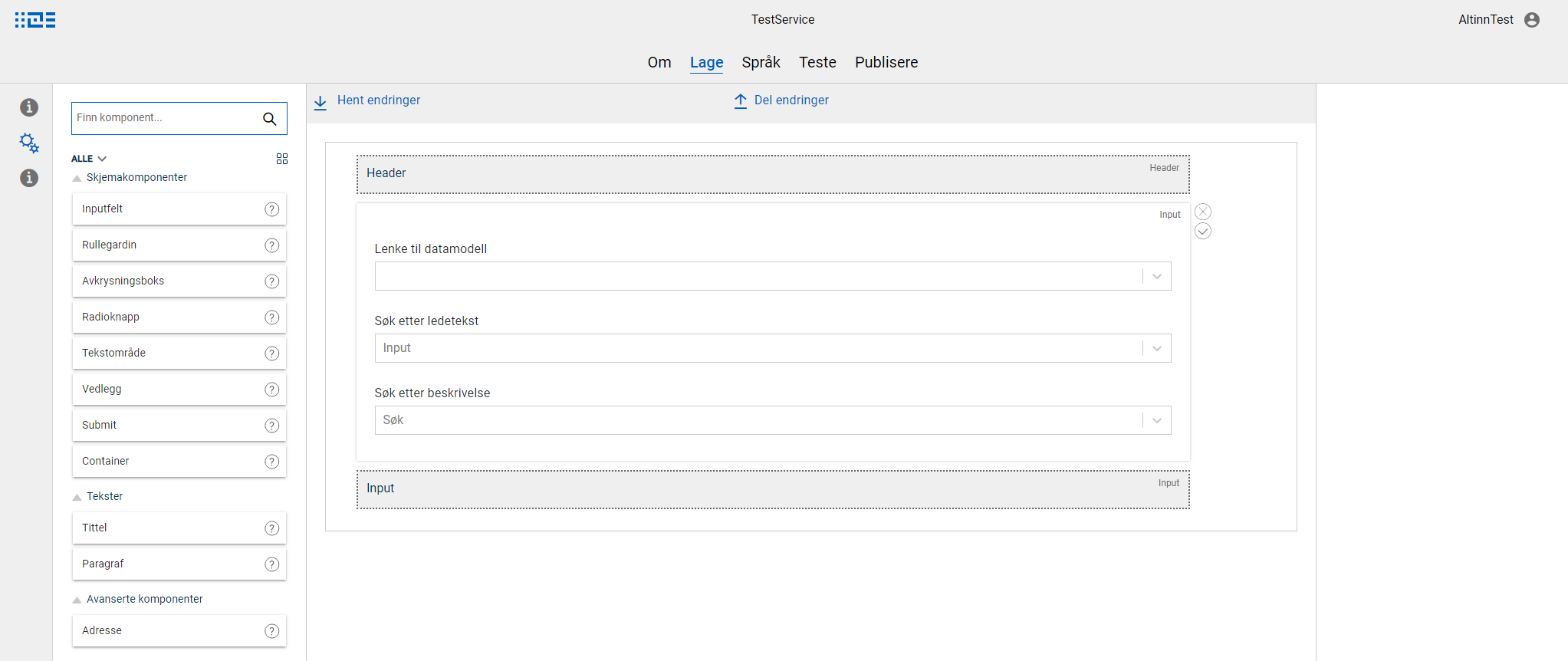
Task: Click the Altinn logo icon
Action: (35, 20)
